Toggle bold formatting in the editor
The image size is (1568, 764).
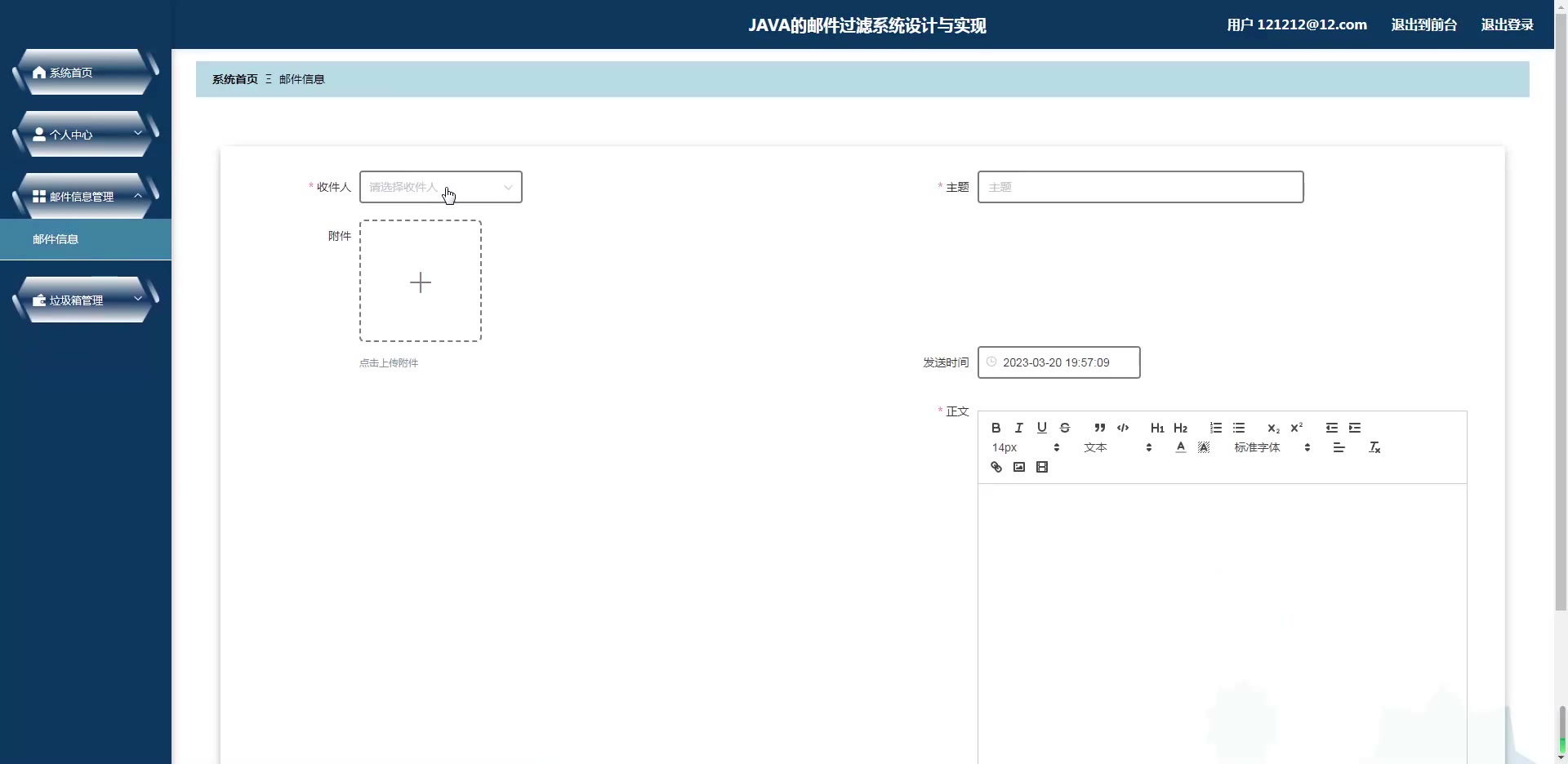[x=996, y=428]
